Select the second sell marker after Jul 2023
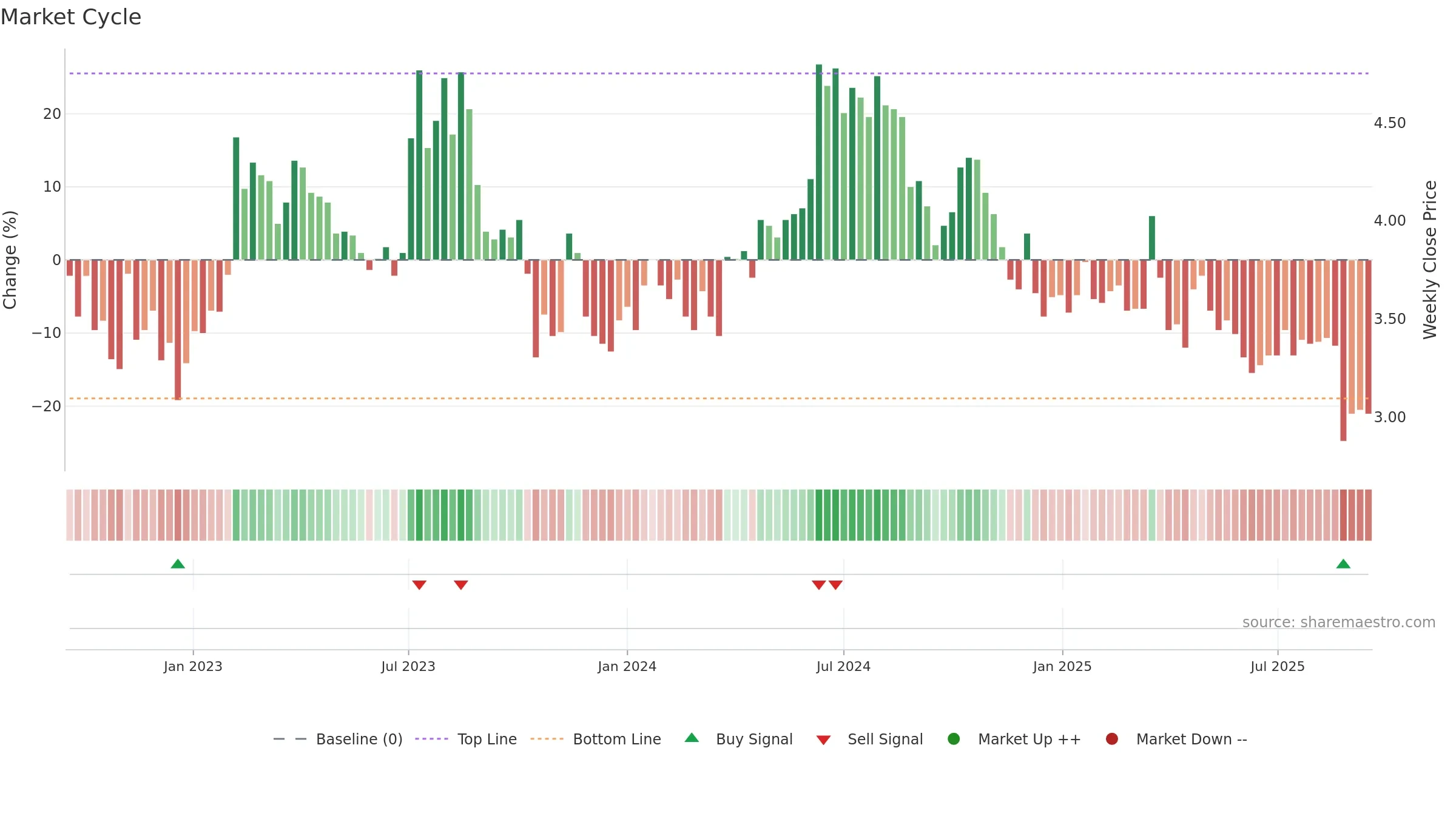Image resolution: width=1456 pixels, height=819 pixels. coord(461,585)
